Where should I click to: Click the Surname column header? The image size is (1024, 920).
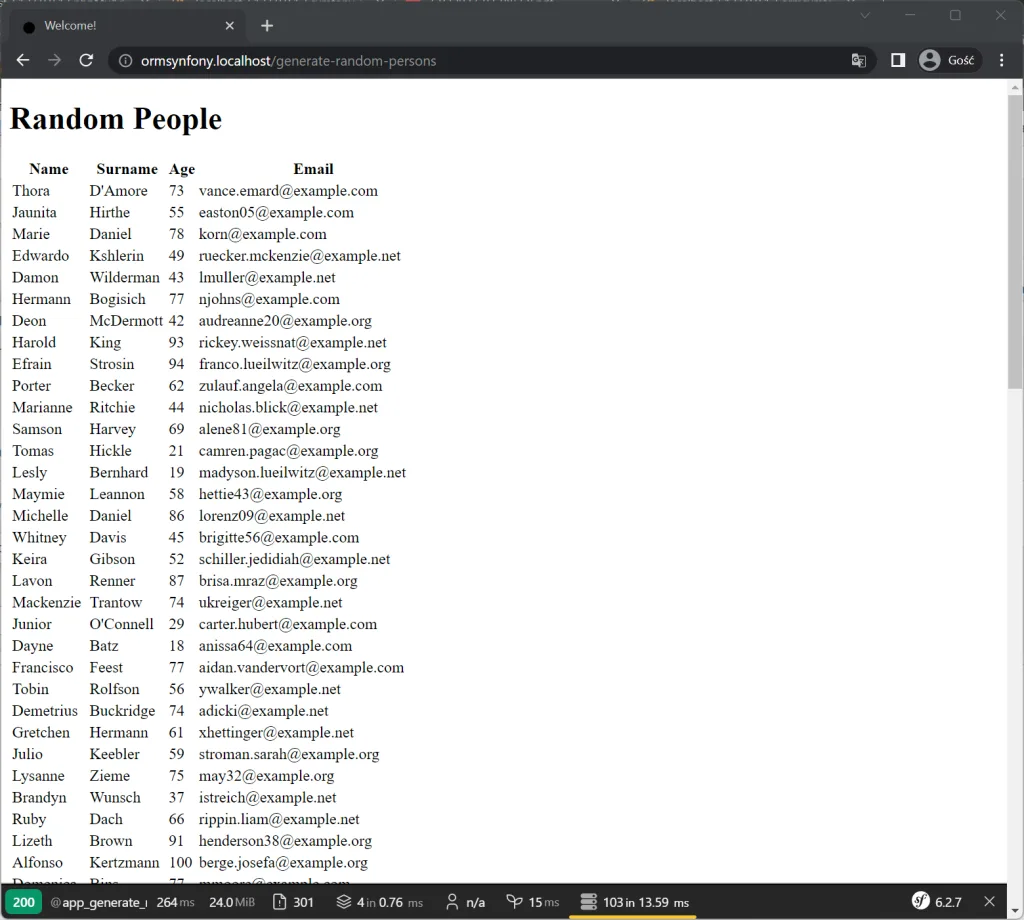tap(127, 169)
